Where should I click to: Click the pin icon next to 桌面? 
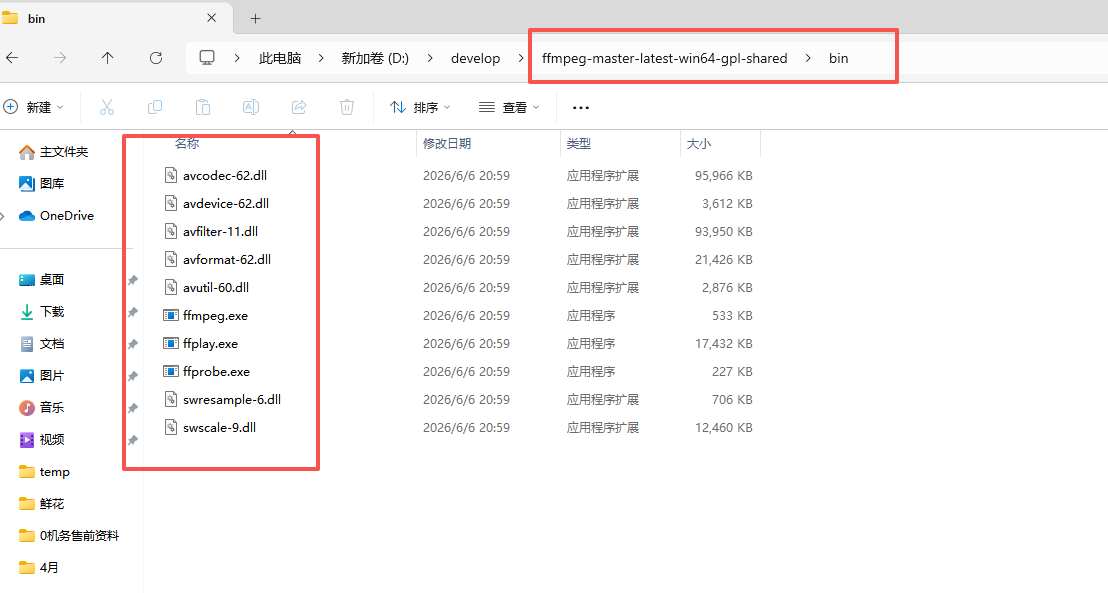pyautogui.click(x=132, y=281)
